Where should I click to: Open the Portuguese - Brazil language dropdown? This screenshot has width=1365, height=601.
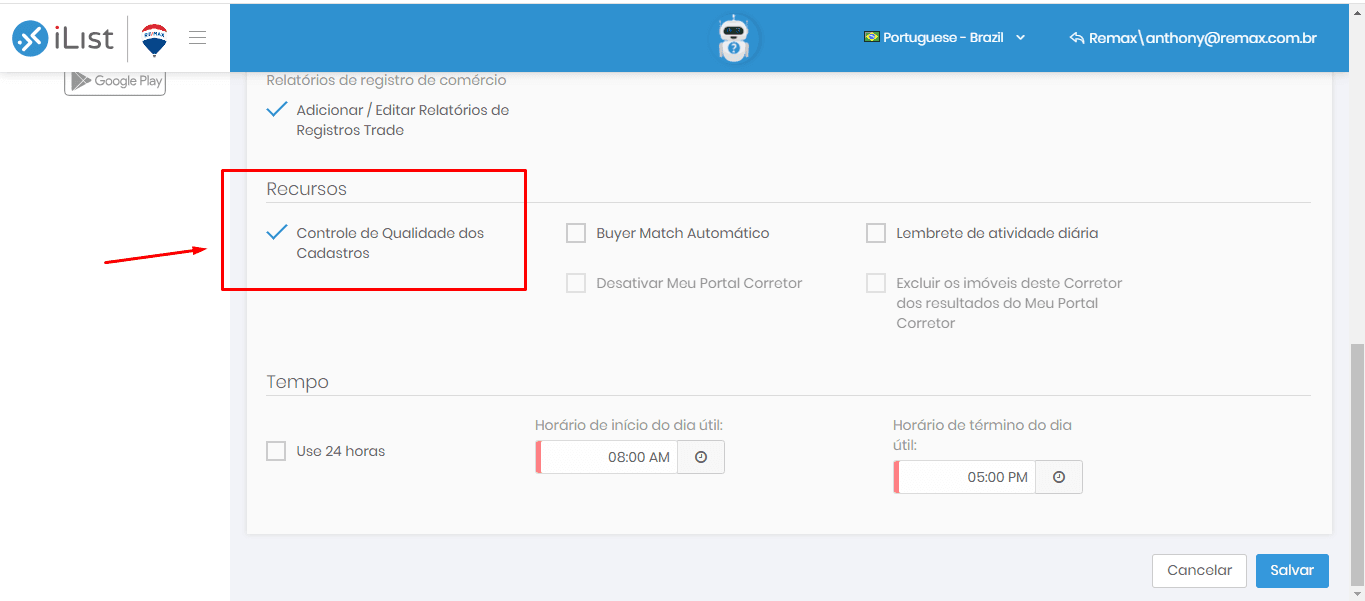(945, 37)
